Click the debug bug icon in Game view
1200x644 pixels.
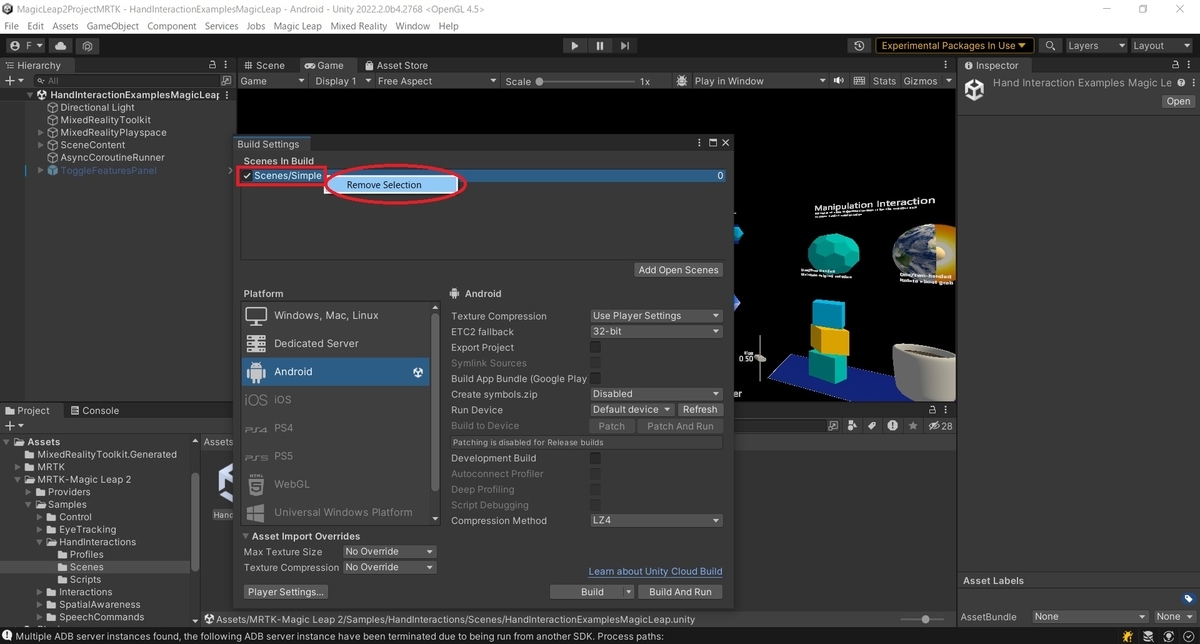[682, 81]
